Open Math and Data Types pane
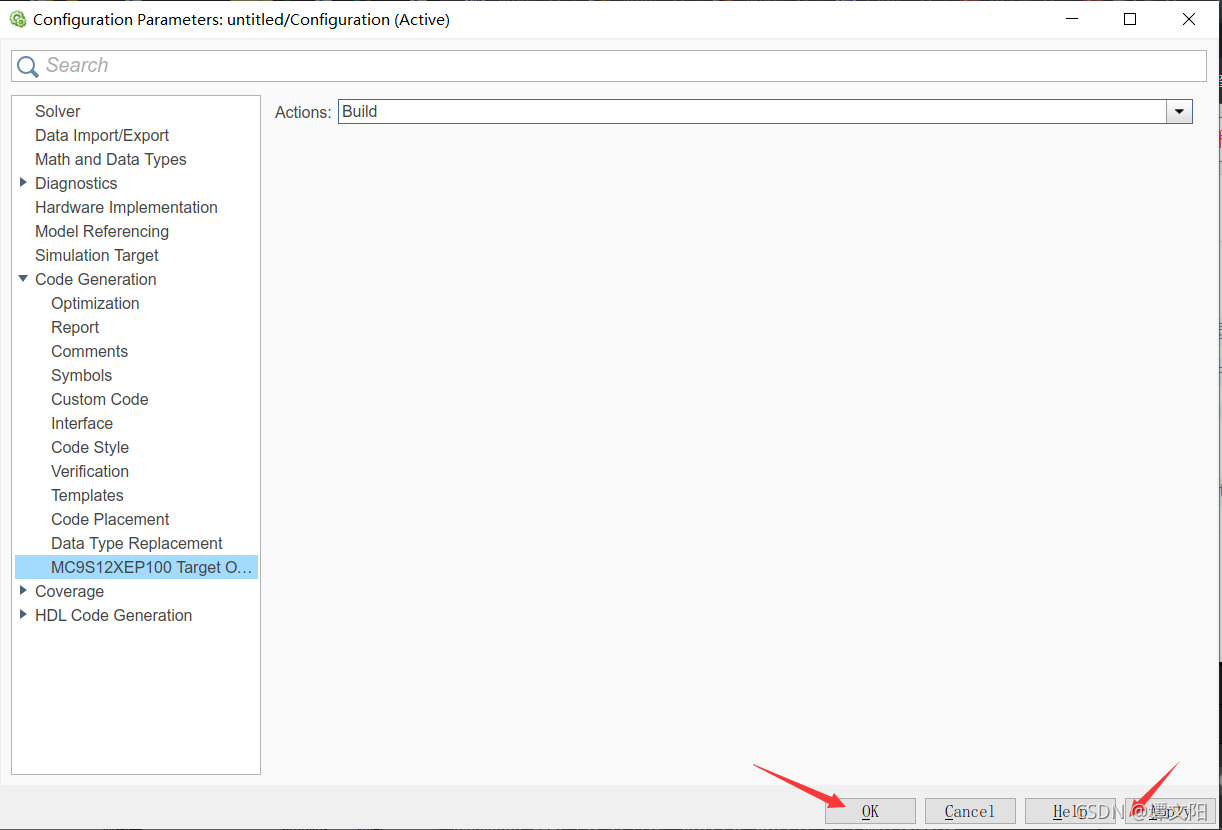The height and width of the screenshot is (830, 1222). [110, 159]
